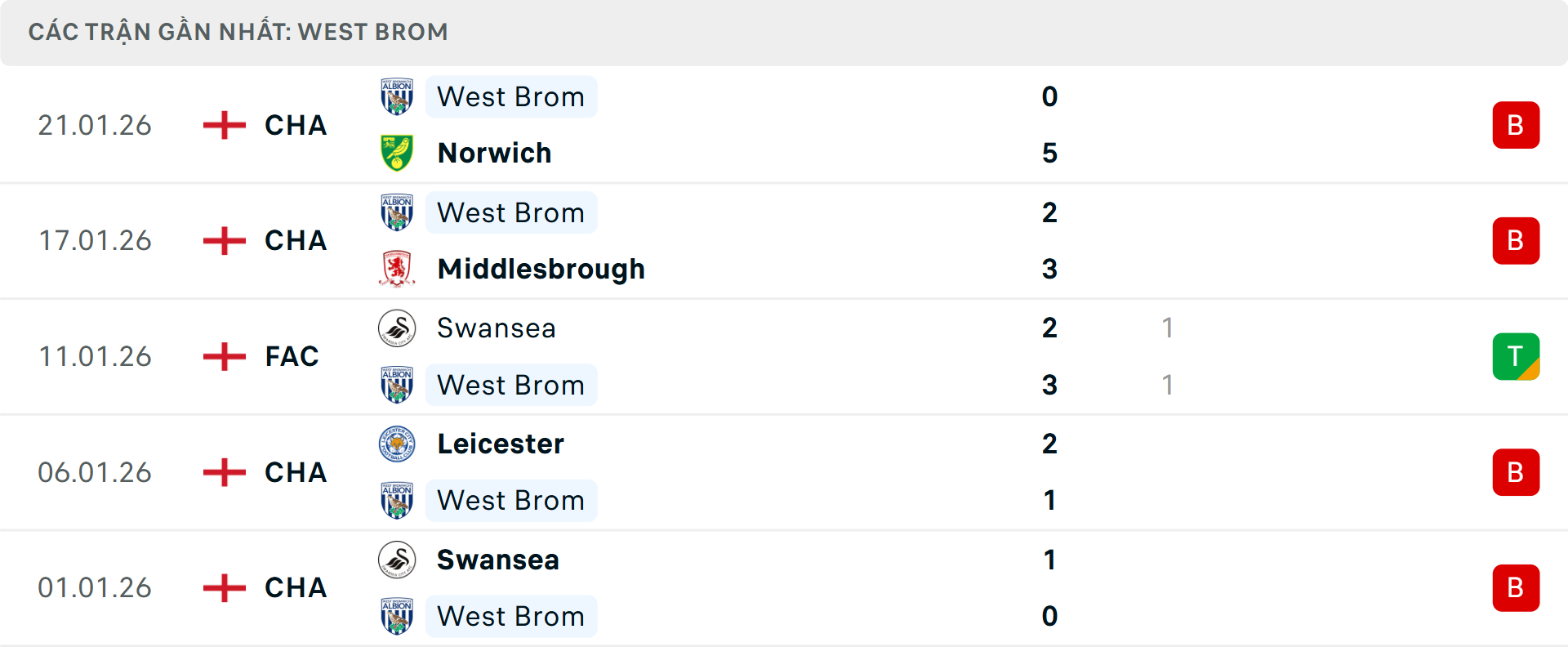Select the CÁC TRẬN GẦN NHẤT: WEST BROM header
The width and height of the screenshot is (1568, 647).
pyautogui.click(x=238, y=31)
